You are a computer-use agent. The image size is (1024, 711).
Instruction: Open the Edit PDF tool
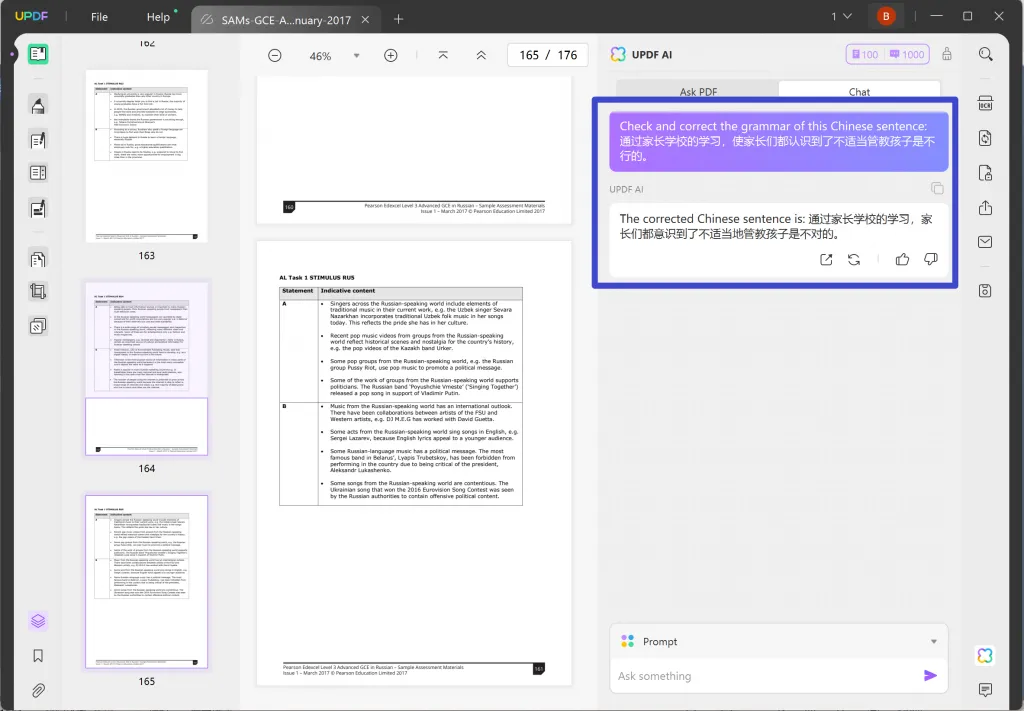pyautogui.click(x=38, y=139)
